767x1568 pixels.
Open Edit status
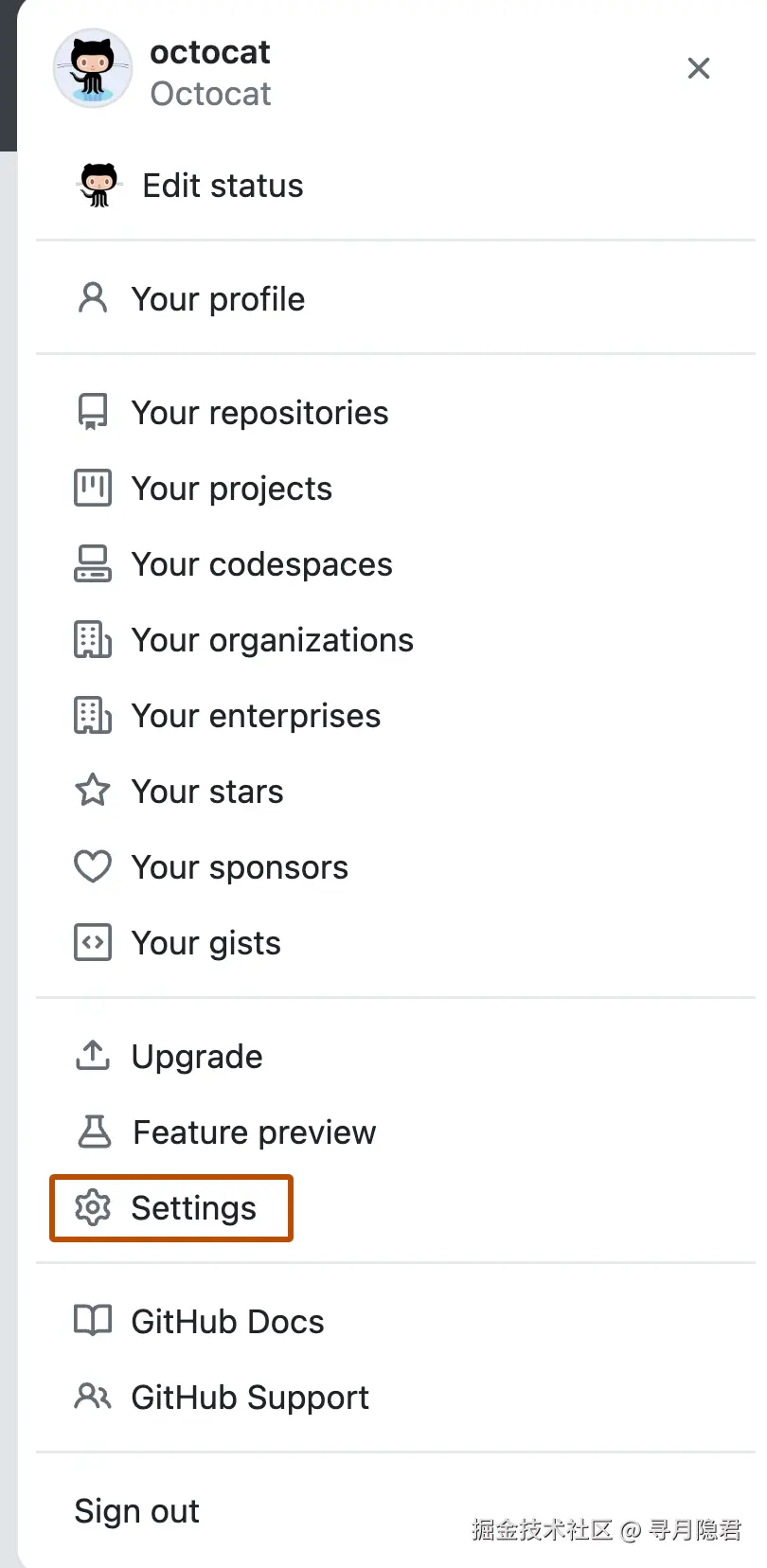(x=222, y=185)
